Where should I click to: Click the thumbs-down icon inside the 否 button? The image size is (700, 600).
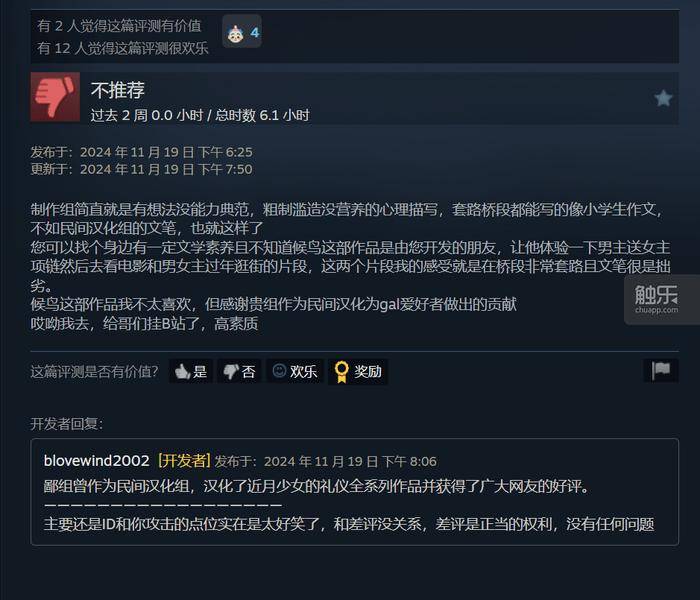(231, 371)
